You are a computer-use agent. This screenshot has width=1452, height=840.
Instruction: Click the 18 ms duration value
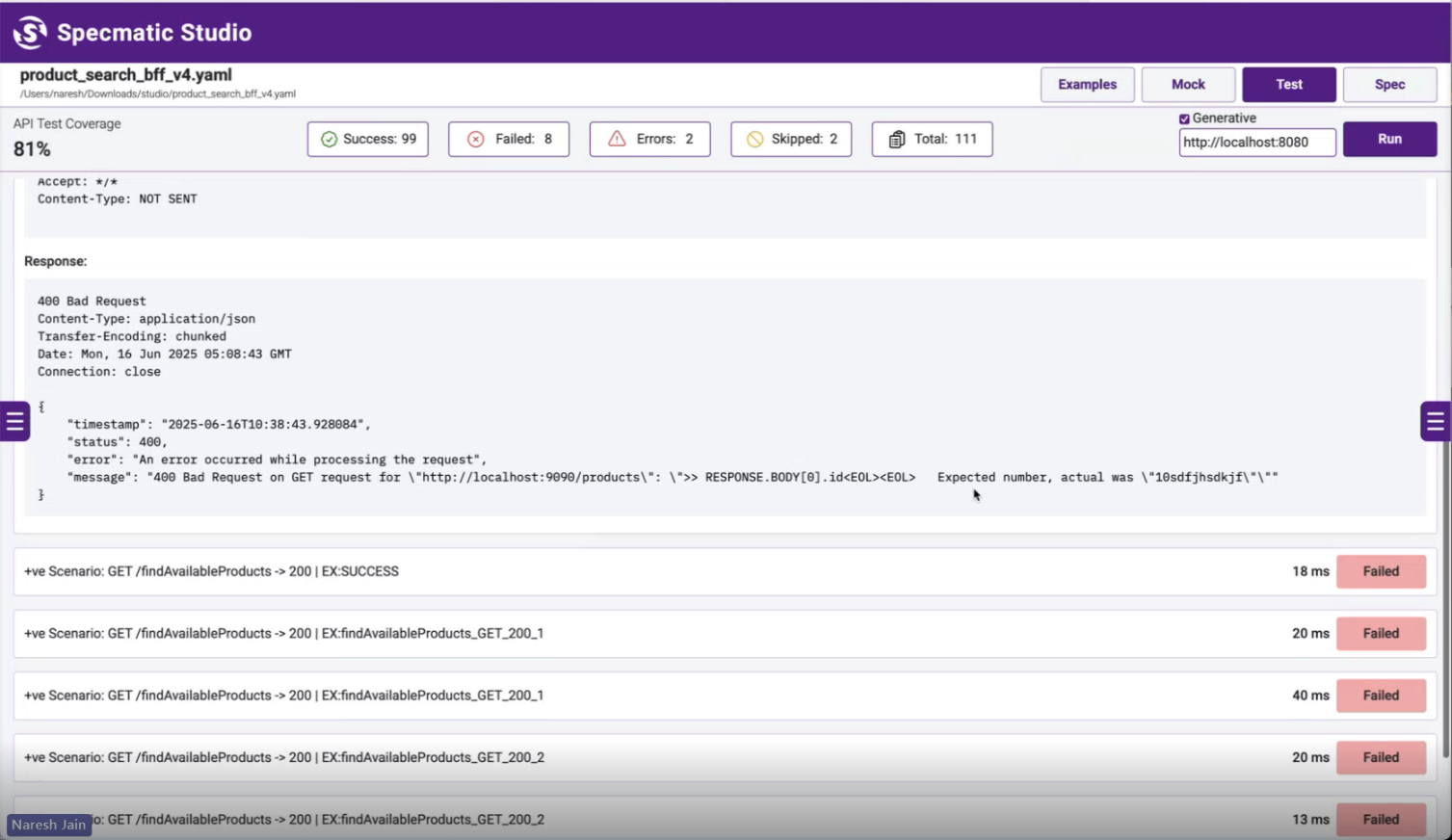pyautogui.click(x=1310, y=571)
